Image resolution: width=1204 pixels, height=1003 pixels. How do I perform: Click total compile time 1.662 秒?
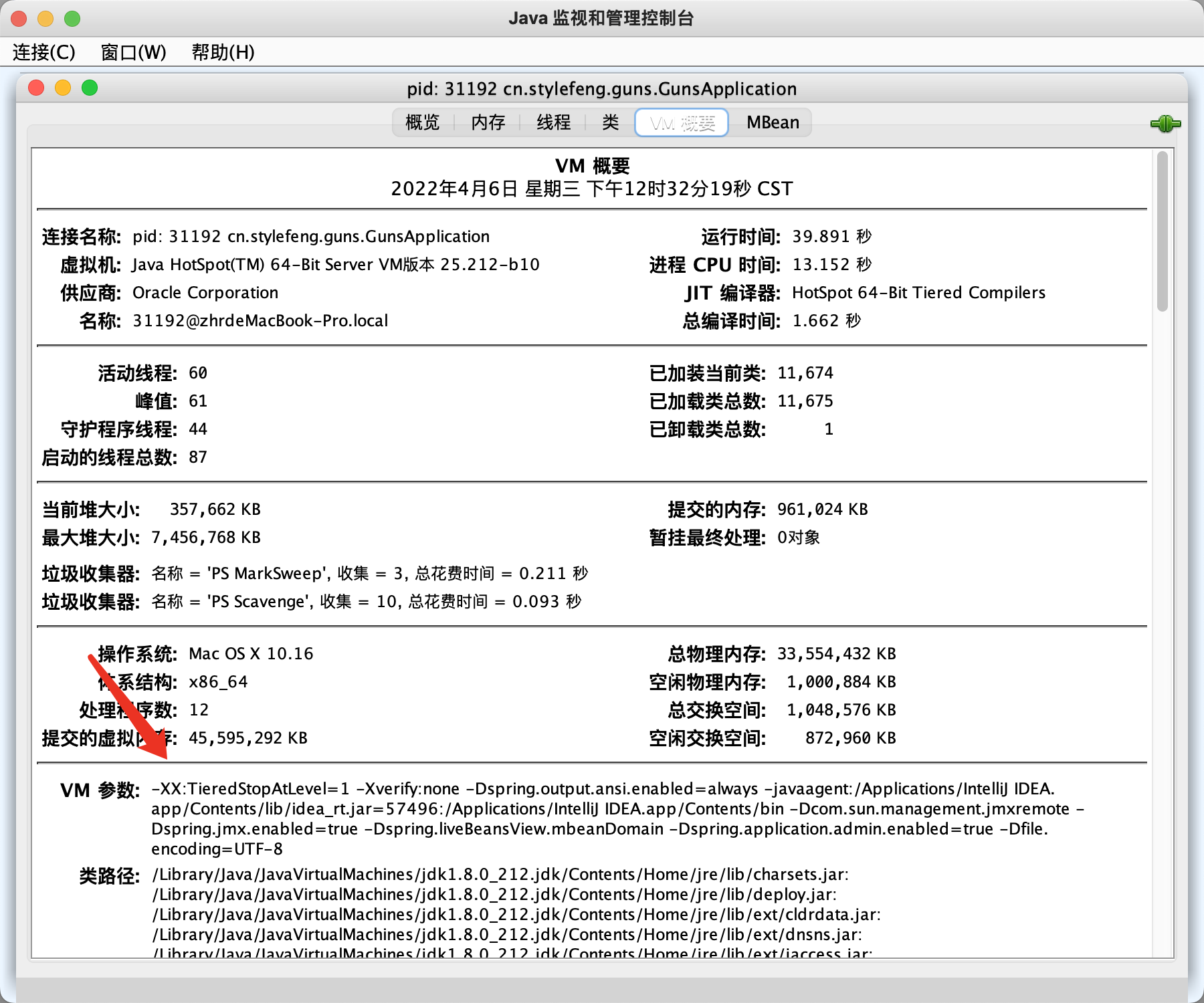[827, 321]
